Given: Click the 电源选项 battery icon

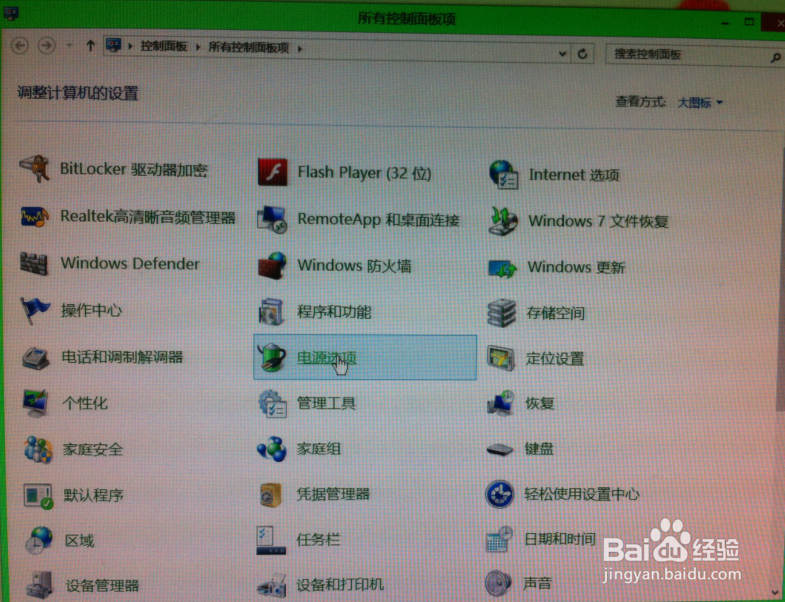Looking at the screenshot, I should click(x=272, y=357).
